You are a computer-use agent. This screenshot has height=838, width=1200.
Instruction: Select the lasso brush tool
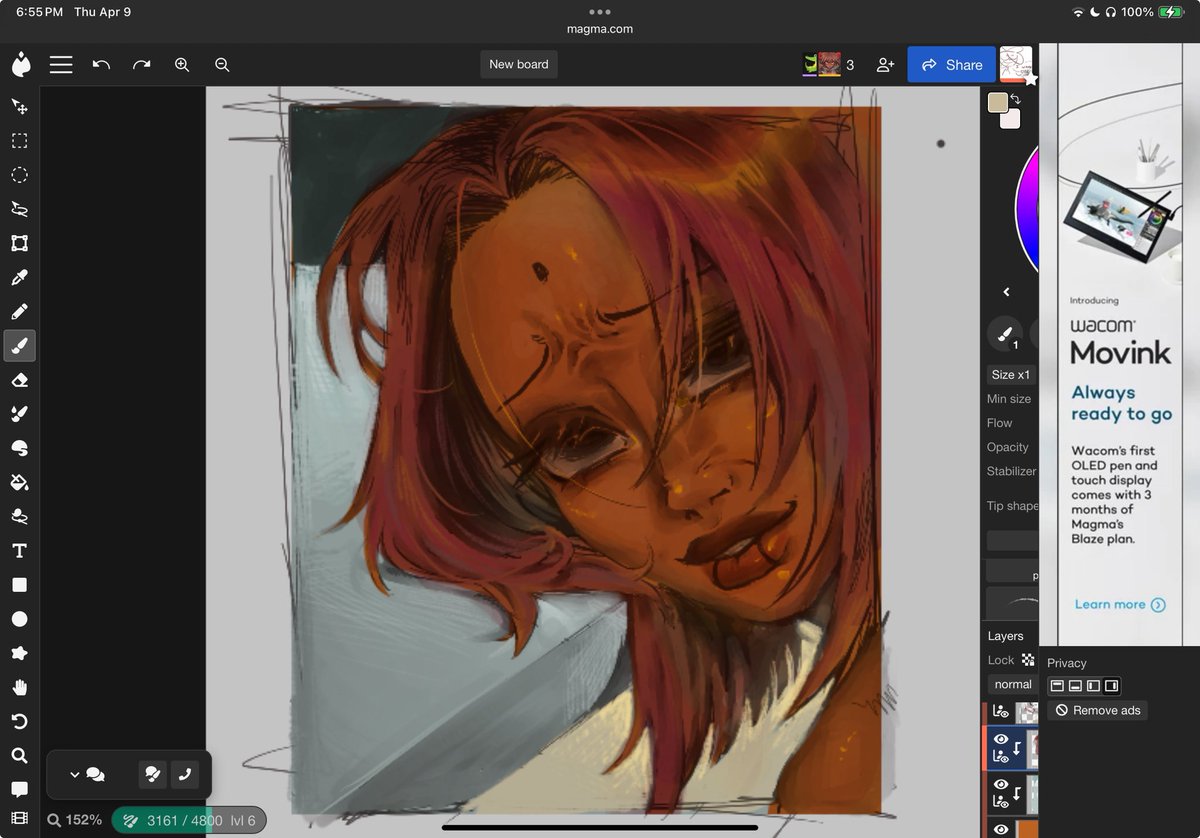(x=19, y=516)
